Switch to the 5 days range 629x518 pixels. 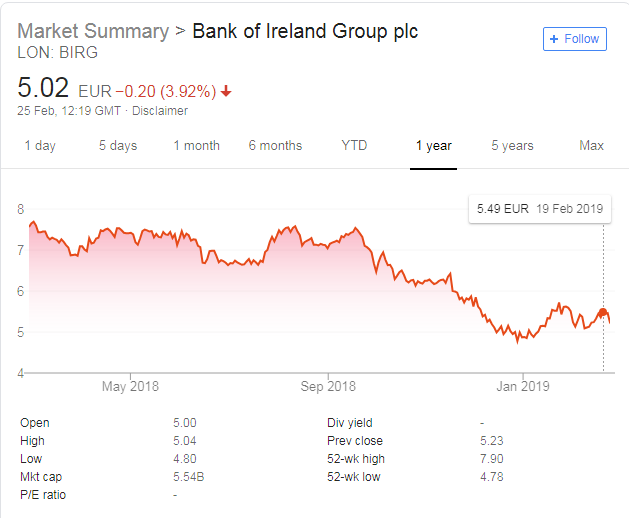tap(118, 146)
